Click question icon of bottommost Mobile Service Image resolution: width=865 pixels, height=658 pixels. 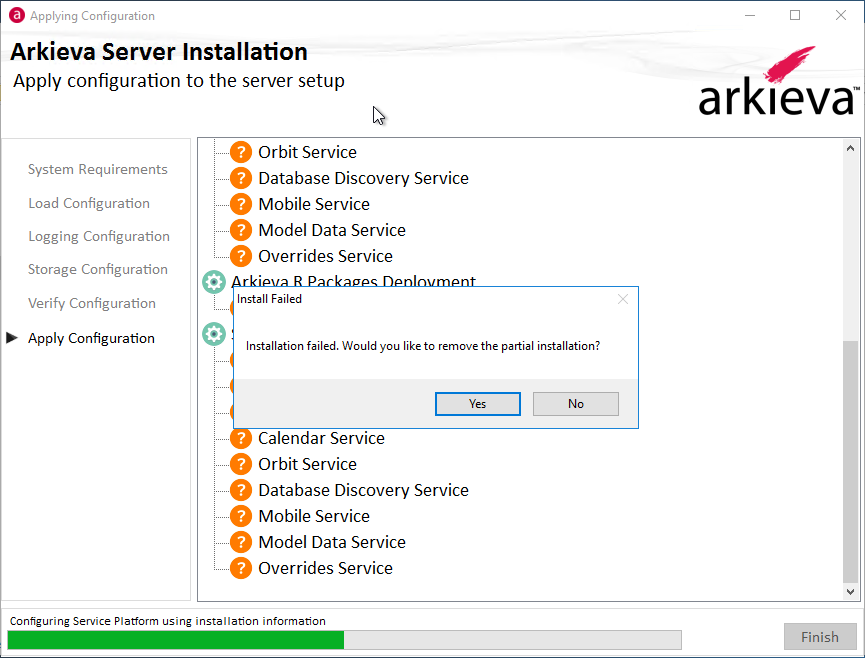click(x=241, y=516)
